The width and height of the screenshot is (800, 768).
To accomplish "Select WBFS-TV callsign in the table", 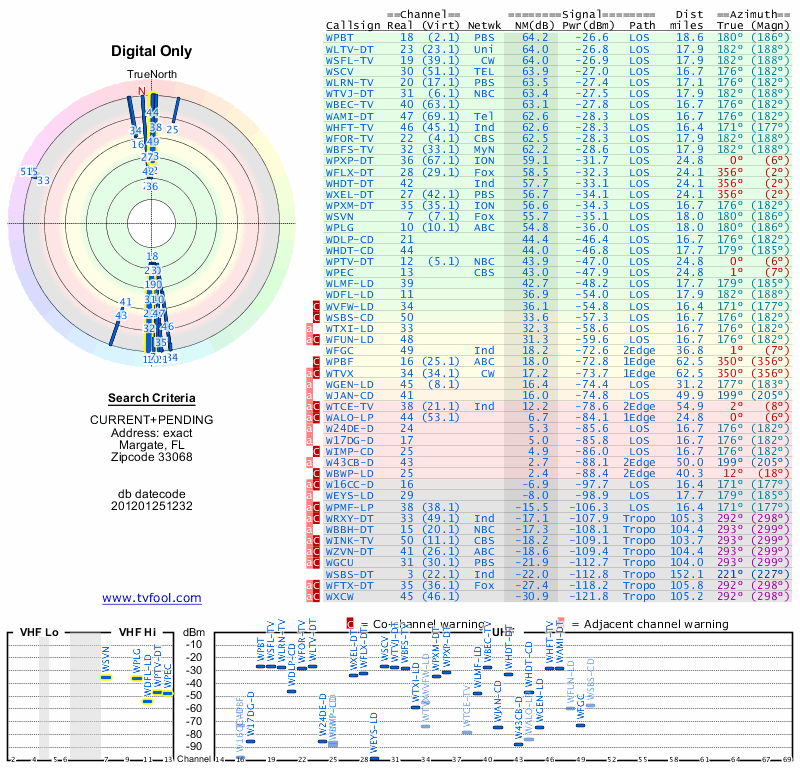I will 349,150.
